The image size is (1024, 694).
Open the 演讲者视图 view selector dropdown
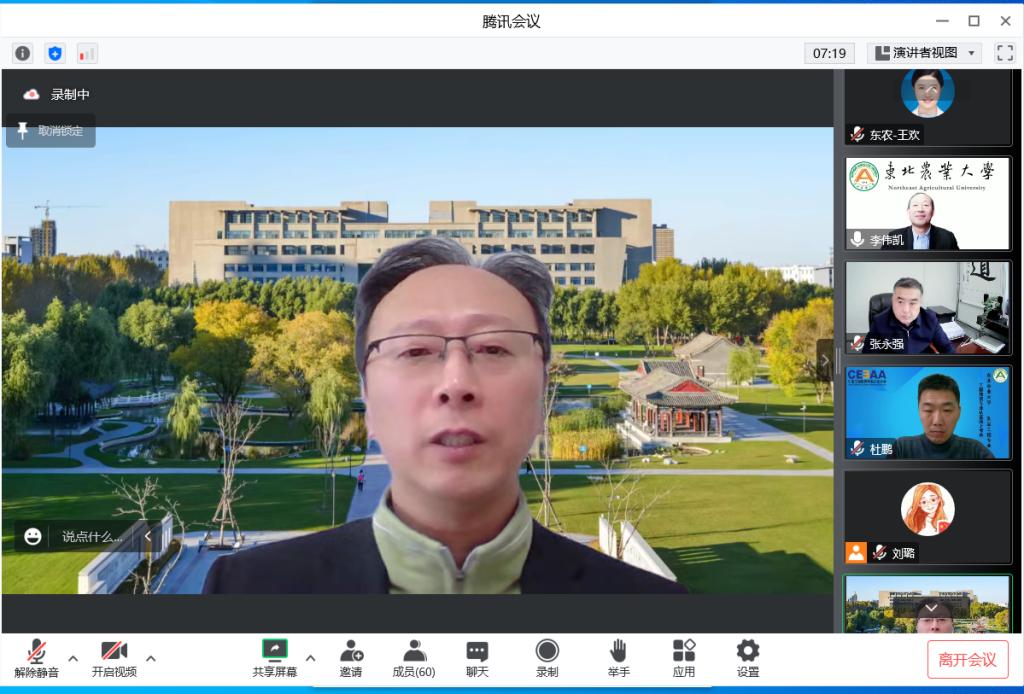(x=925, y=52)
